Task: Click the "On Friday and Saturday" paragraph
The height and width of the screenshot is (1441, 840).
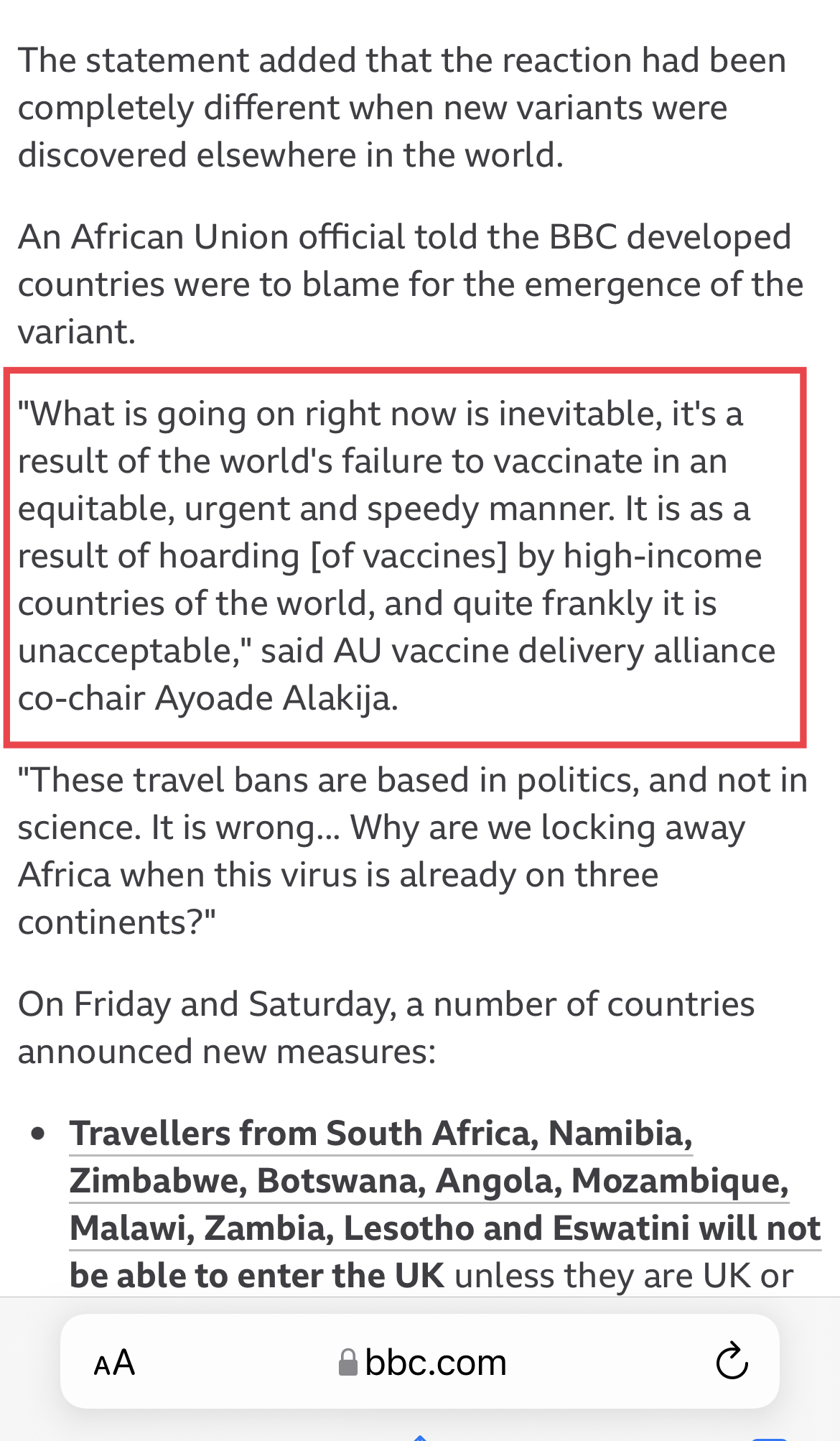Action: (386, 1027)
